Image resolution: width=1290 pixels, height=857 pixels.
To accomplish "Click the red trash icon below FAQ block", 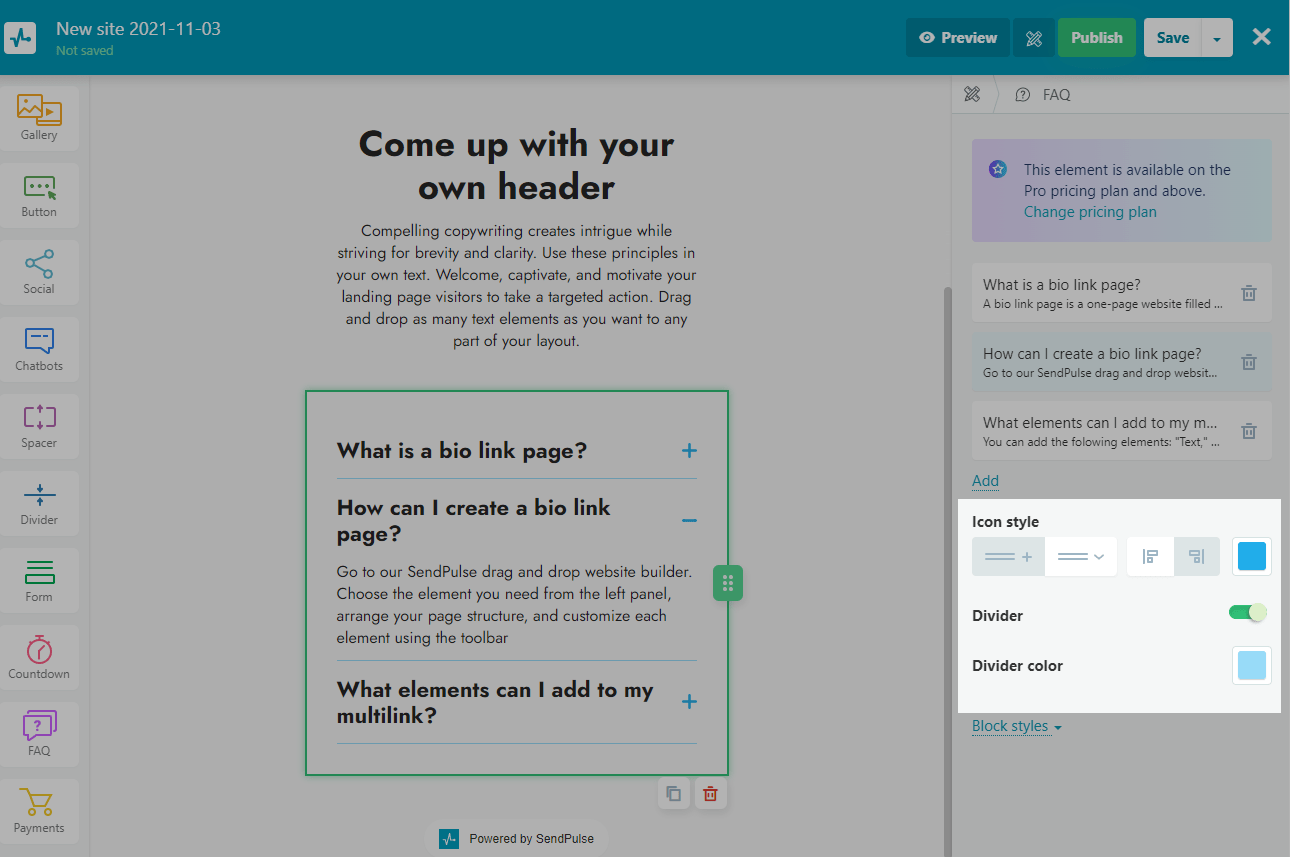I will tap(710, 794).
